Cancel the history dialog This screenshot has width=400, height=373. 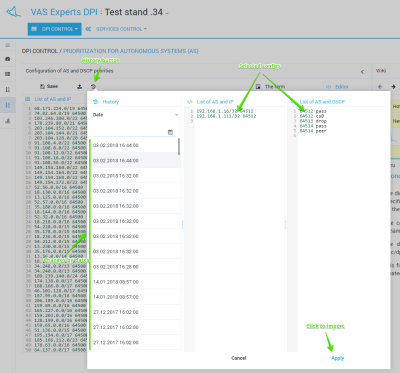239,358
